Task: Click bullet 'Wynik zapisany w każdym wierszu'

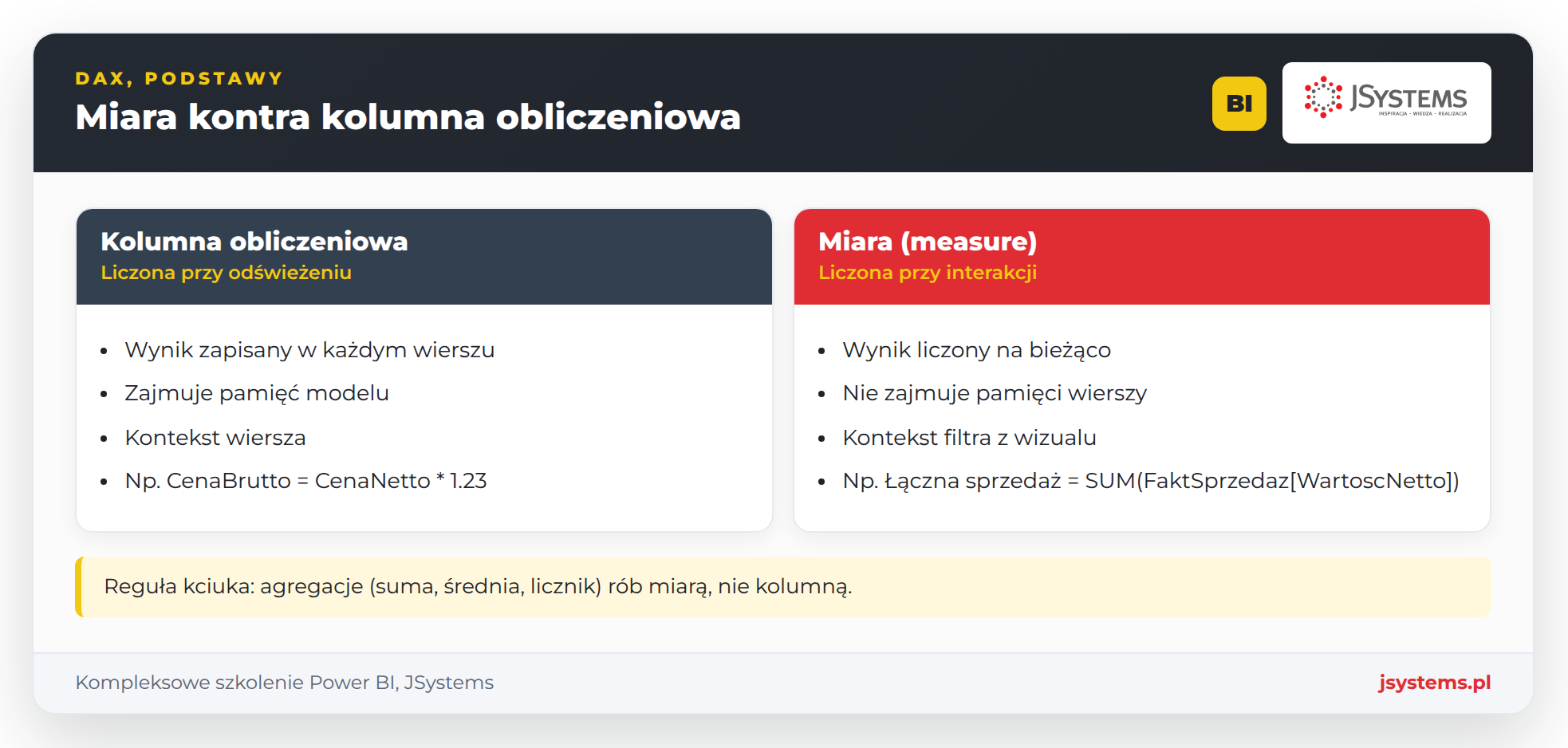Action: click(x=309, y=350)
